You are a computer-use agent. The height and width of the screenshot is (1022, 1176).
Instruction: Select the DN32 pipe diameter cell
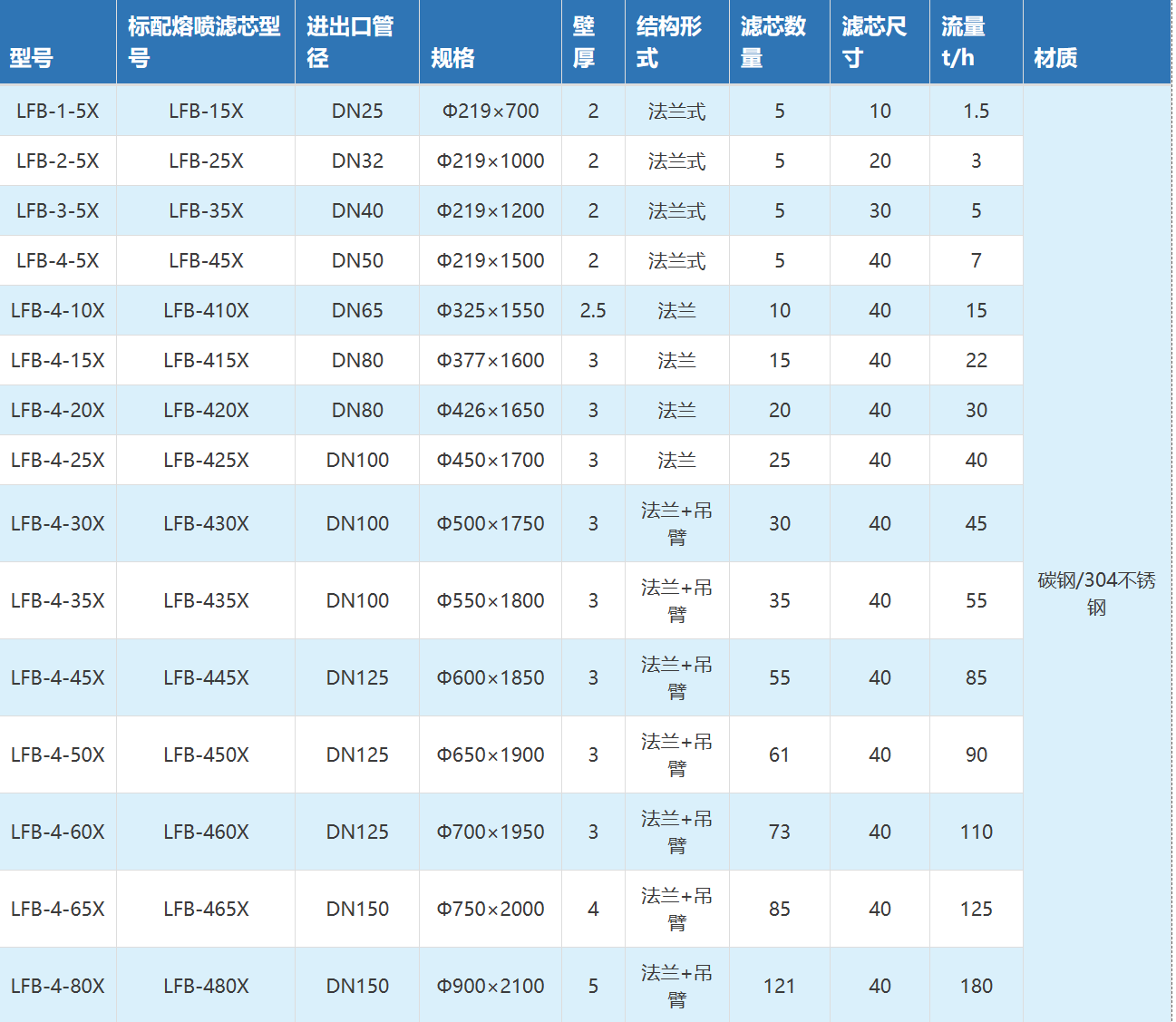click(357, 161)
